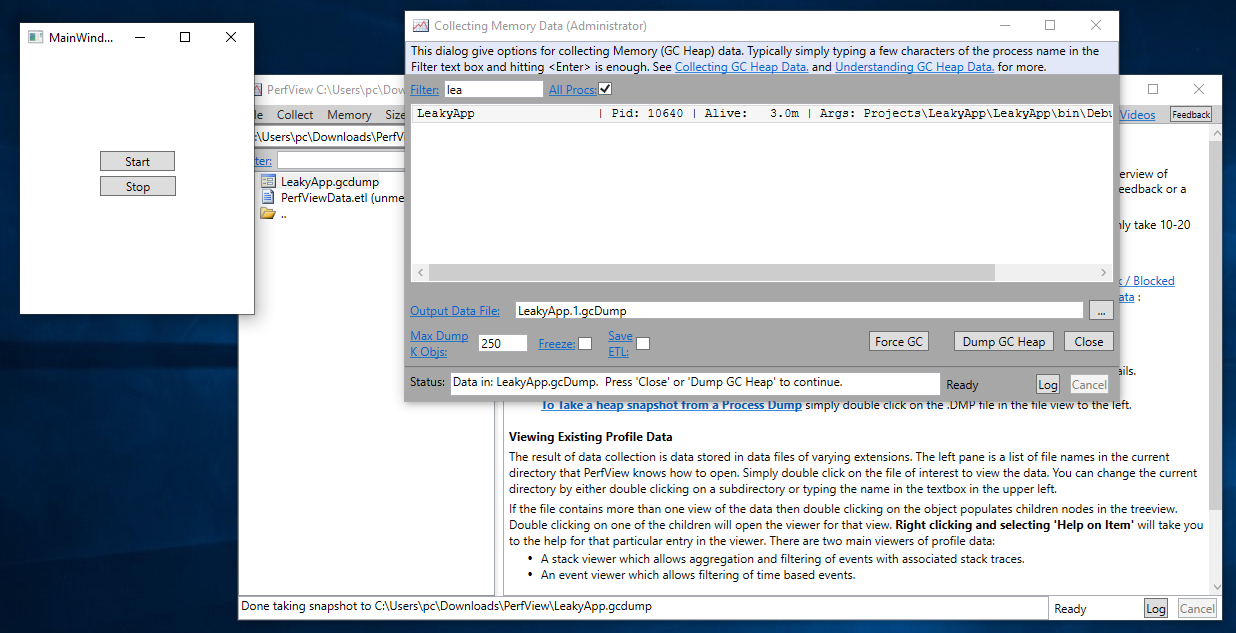Select the LeakyApp process row

point(762,114)
